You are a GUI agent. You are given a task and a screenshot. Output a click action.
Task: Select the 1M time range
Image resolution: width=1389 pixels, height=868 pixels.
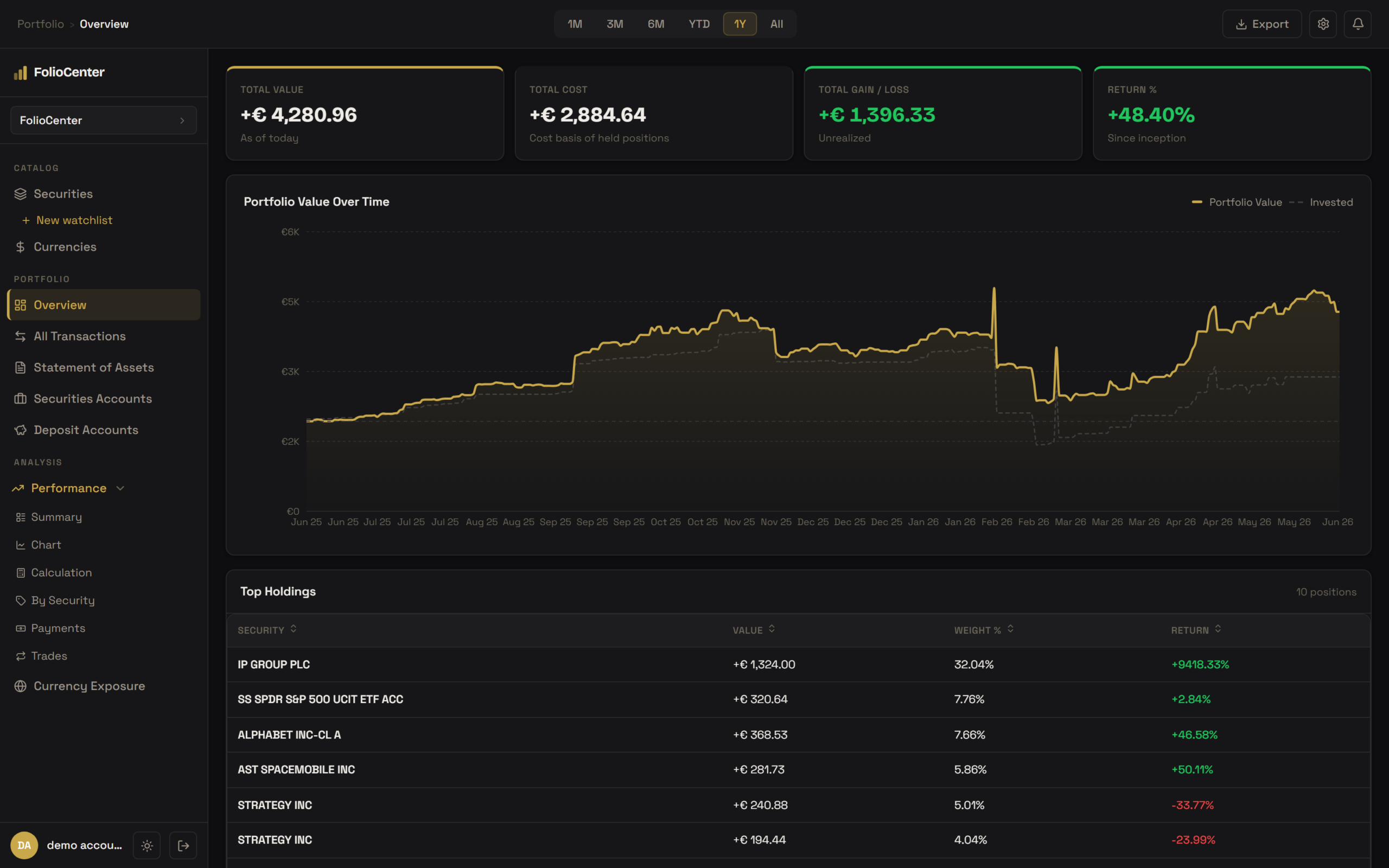[x=575, y=24]
